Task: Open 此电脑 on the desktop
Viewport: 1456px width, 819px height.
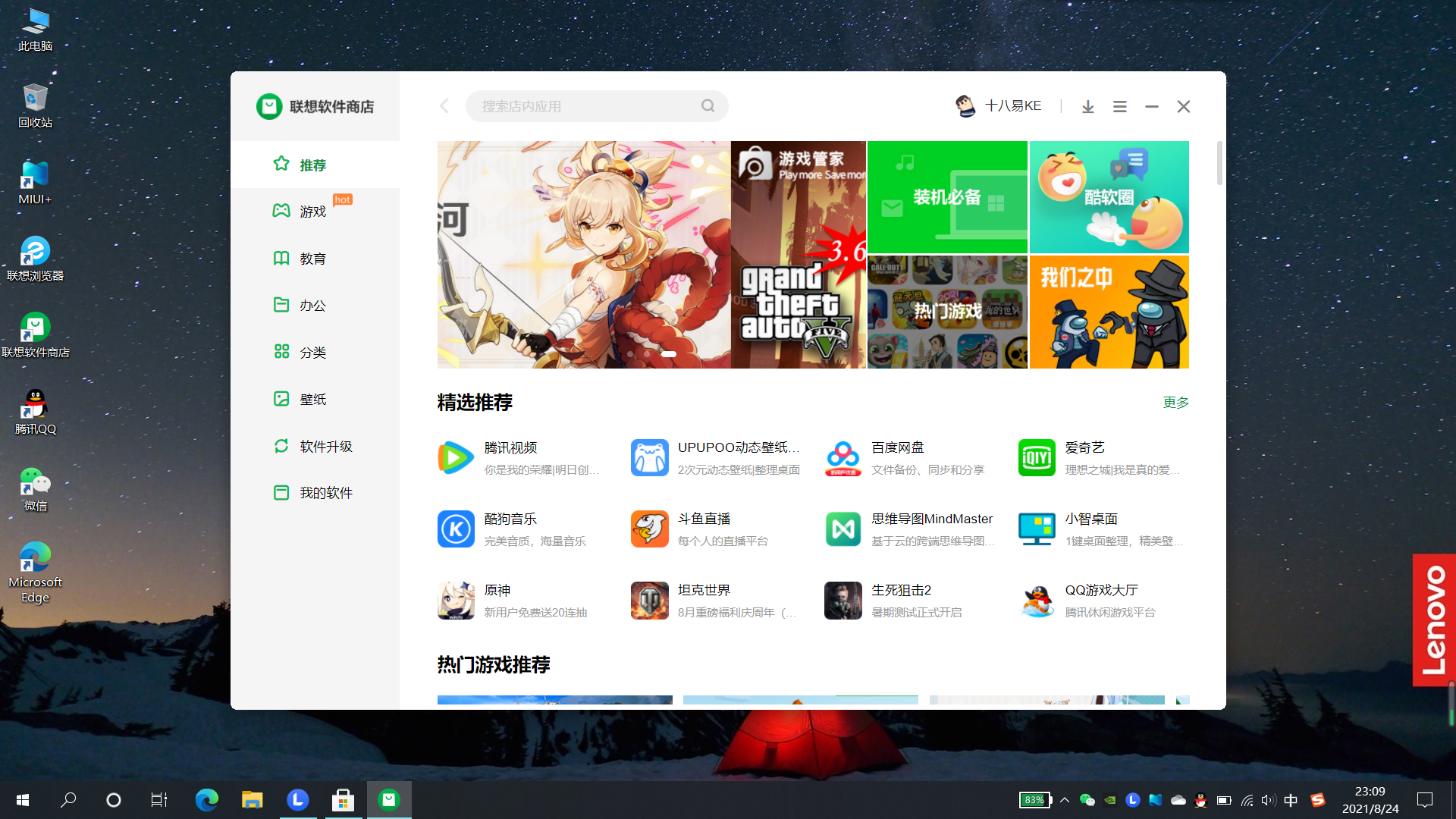Action: pos(35,30)
